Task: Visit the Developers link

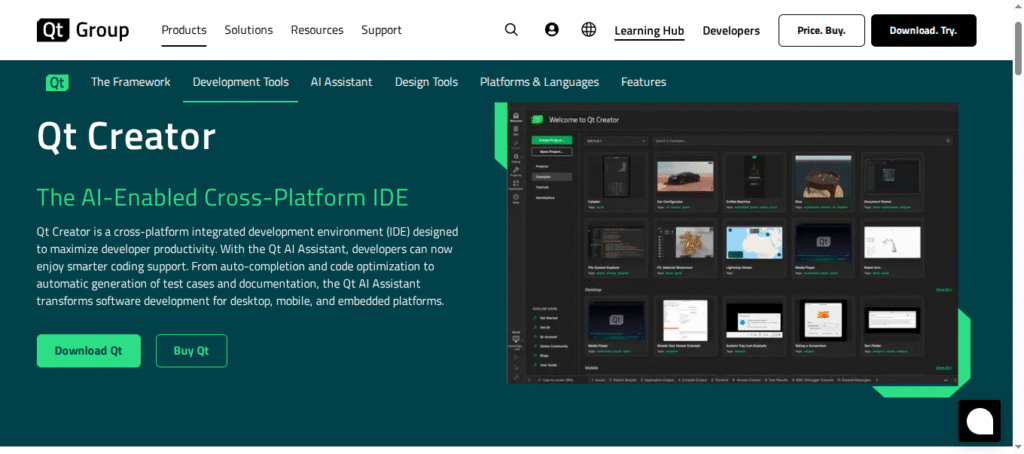Action: click(x=731, y=31)
